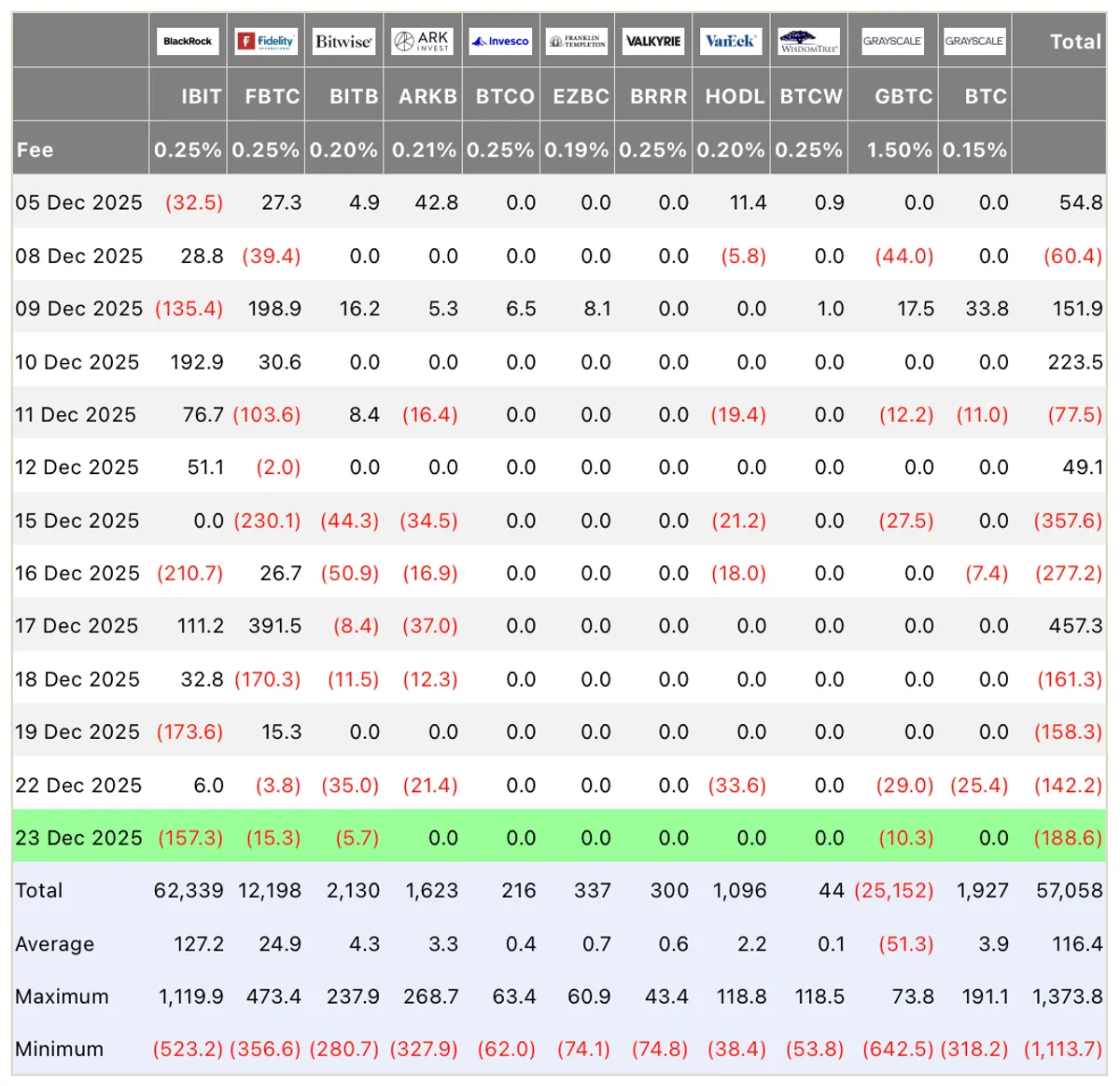Screen dimensions: 1120x1086
Task: Click the Grayscale logo above BTC
Action: pos(974,41)
